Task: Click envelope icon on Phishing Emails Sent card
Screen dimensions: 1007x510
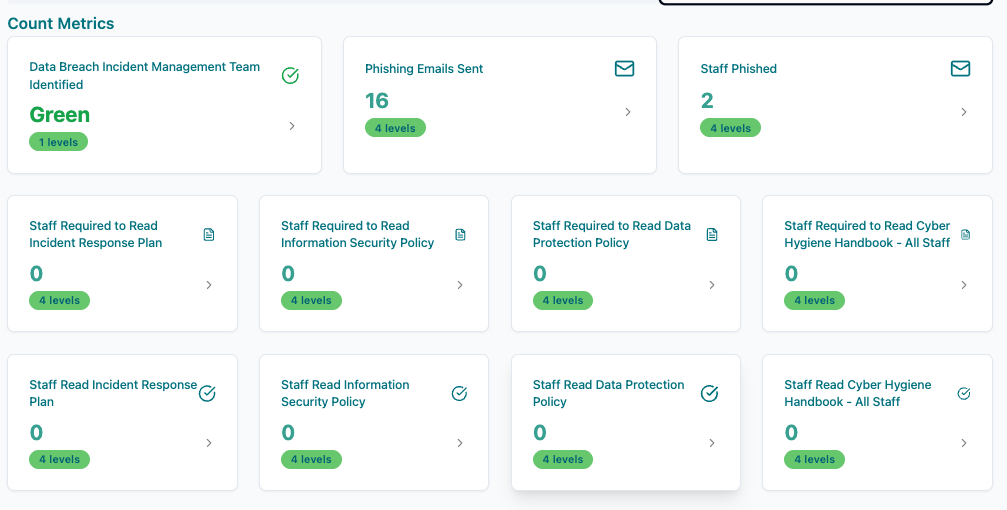Action: click(x=624, y=69)
